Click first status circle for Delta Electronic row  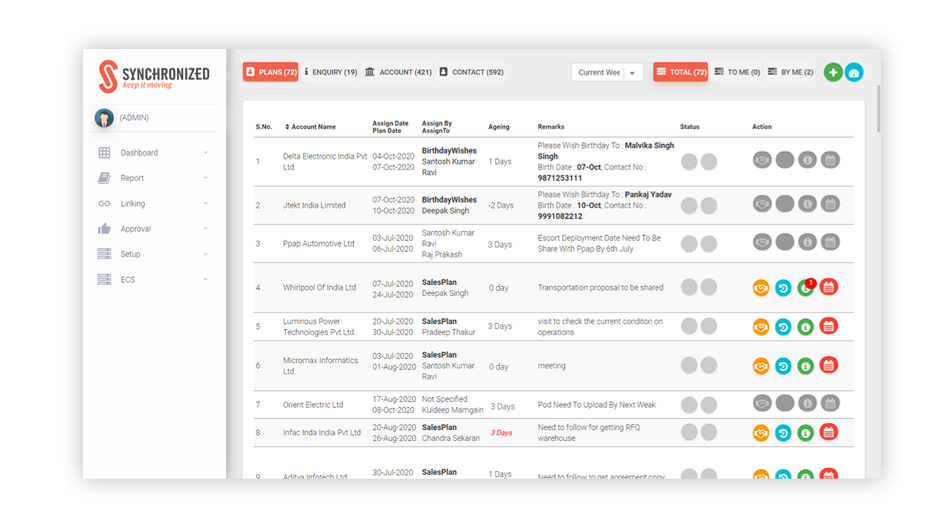(689, 162)
